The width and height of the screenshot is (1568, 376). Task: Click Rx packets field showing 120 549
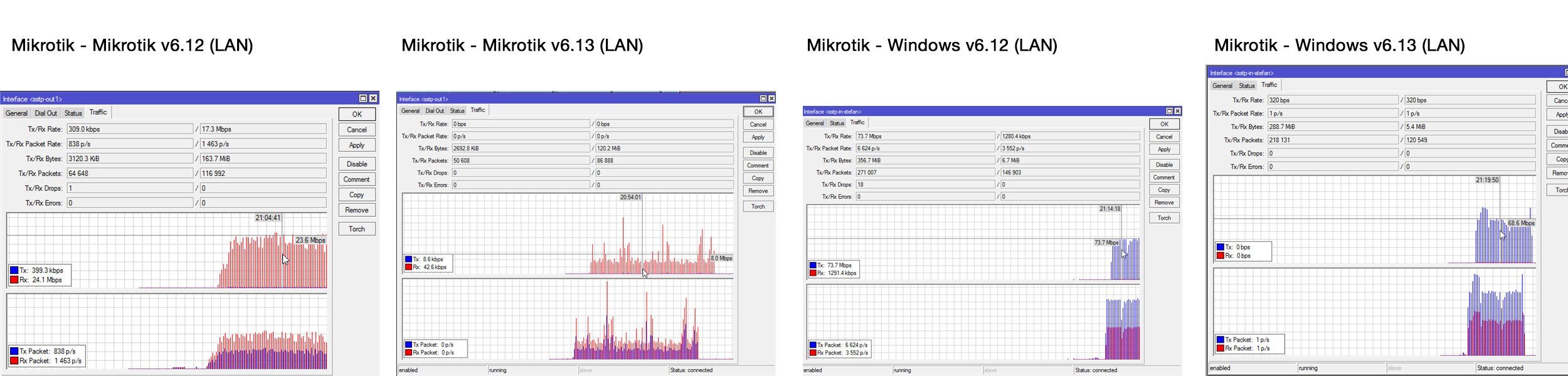[1470, 140]
